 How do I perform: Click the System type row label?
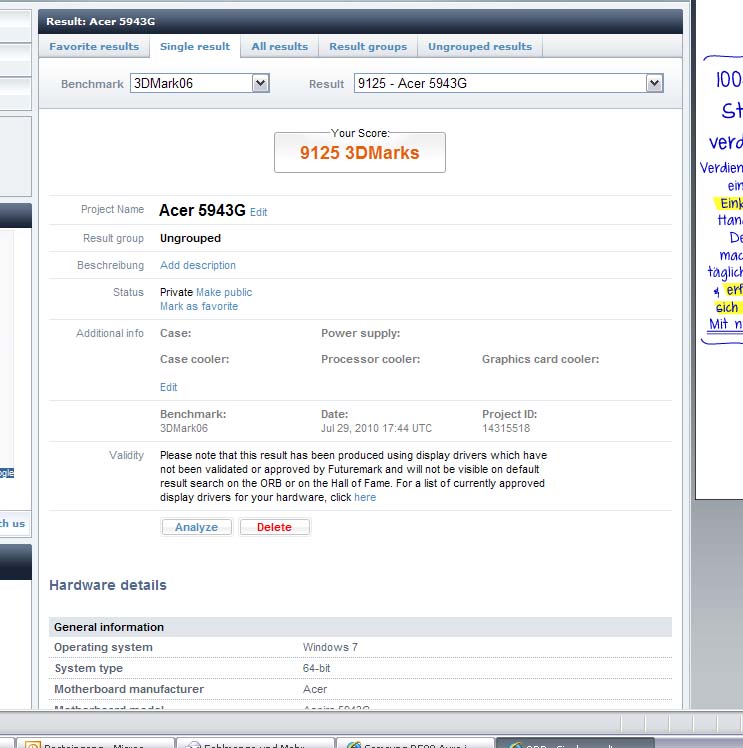click(x=89, y=668)
